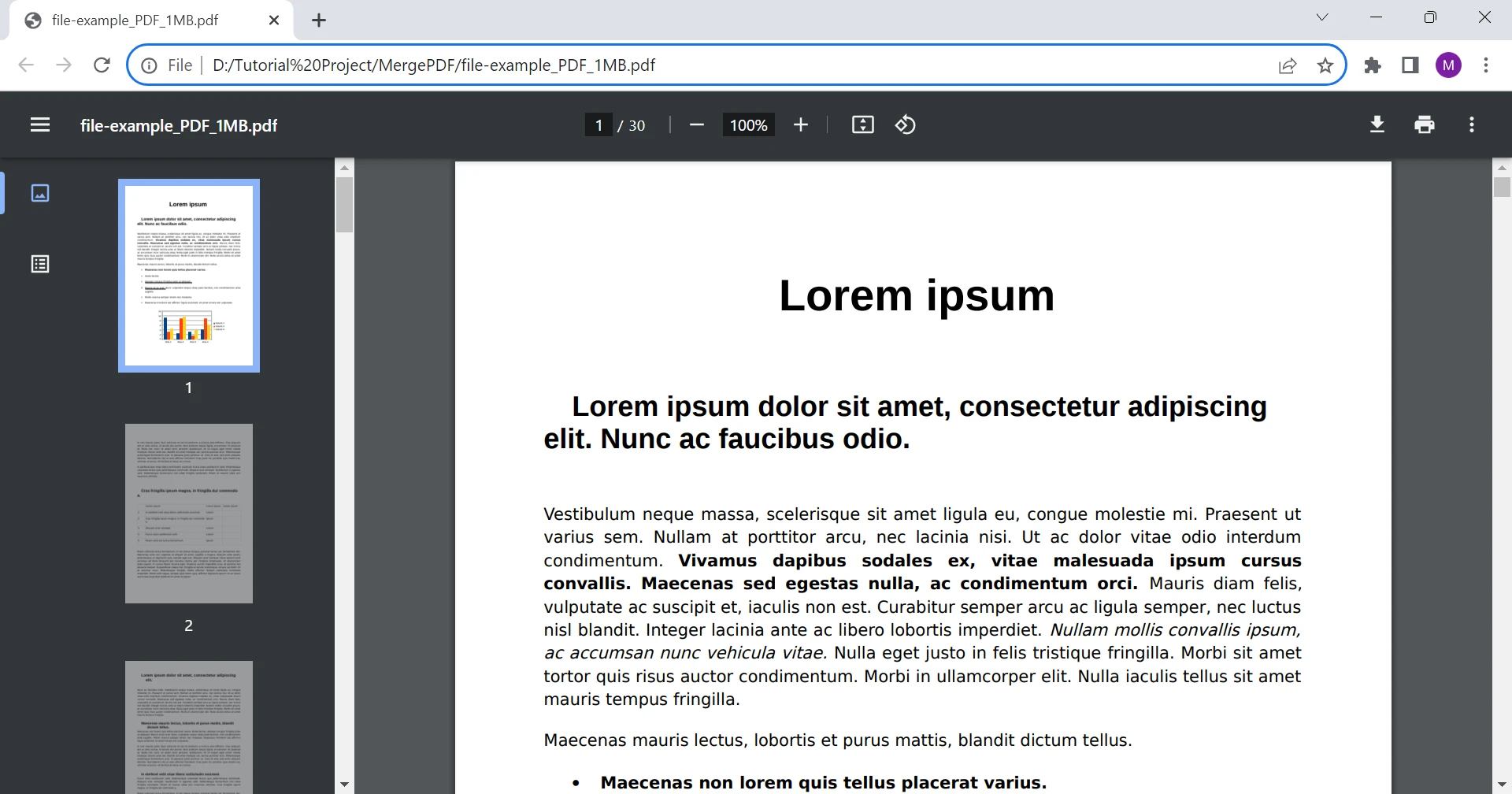This screenshot has height=794, width=1512.
Task: Open the PDF viewer more actions menu
Action: 1471,125
